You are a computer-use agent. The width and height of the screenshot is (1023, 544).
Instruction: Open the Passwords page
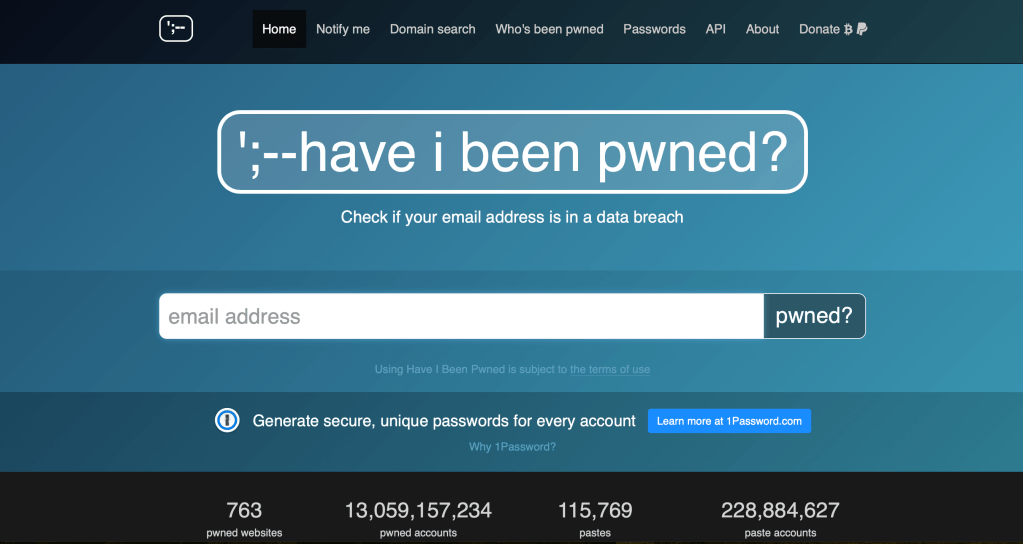pyautogui.click(x=654, y=30)
